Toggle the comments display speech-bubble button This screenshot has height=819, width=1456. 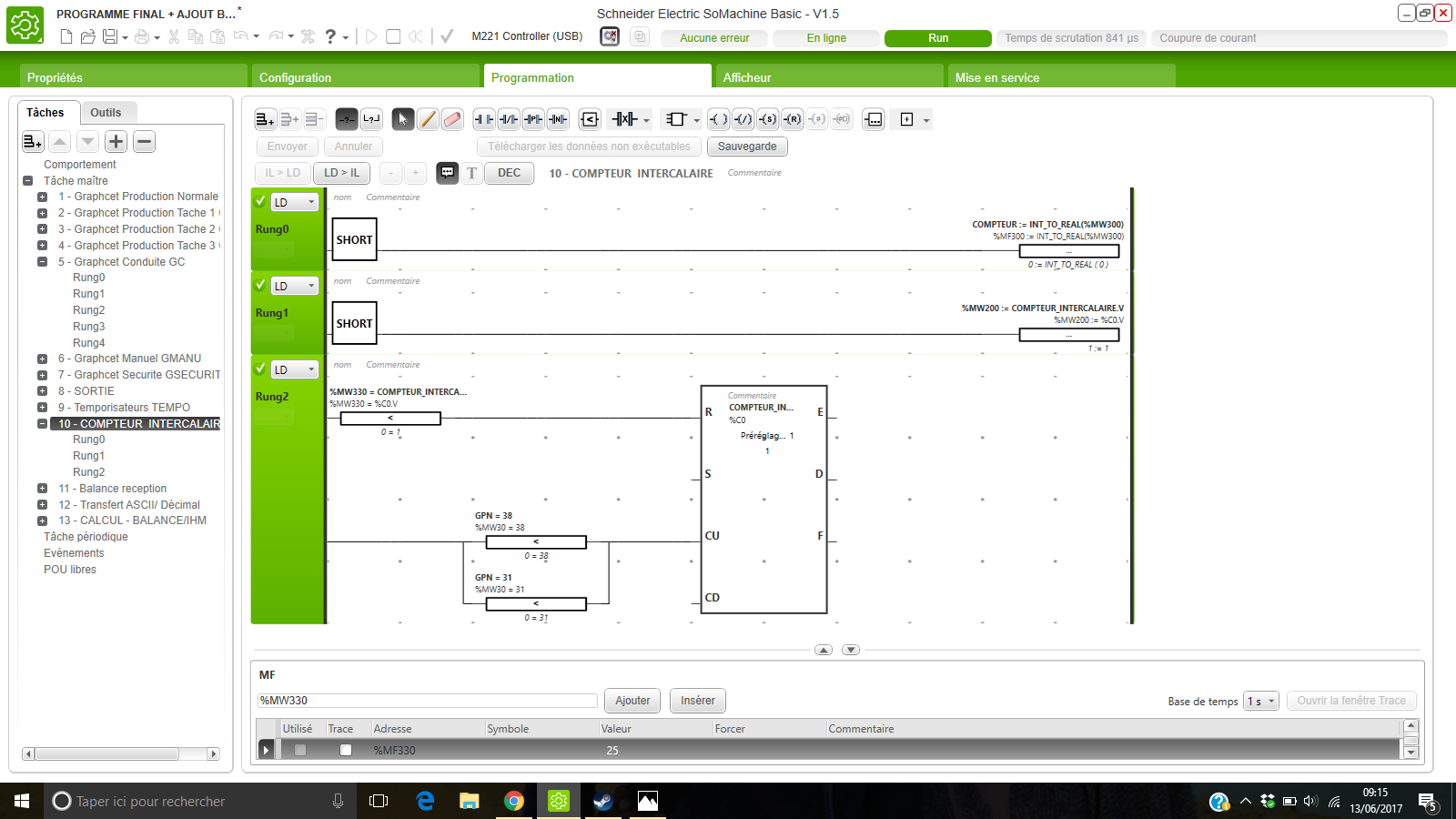pos(447,173)
